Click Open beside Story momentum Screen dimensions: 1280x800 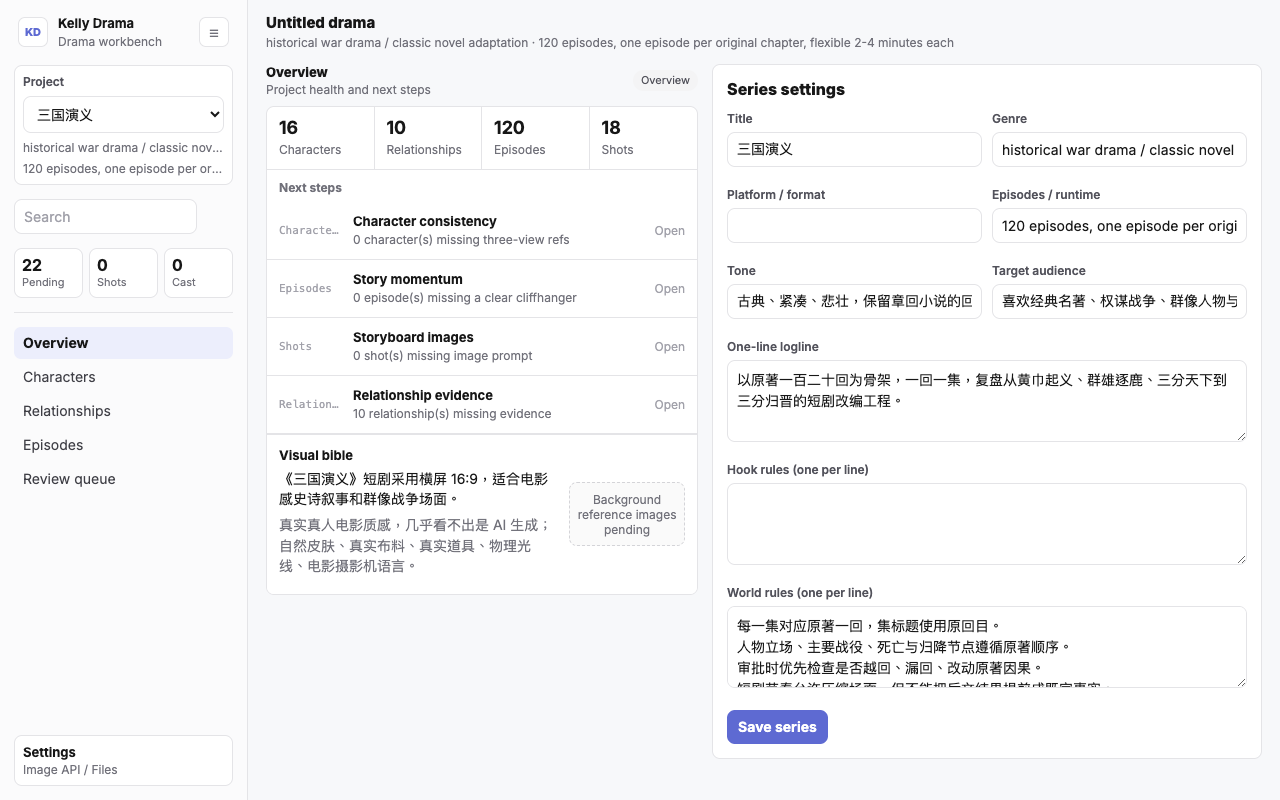669,289
